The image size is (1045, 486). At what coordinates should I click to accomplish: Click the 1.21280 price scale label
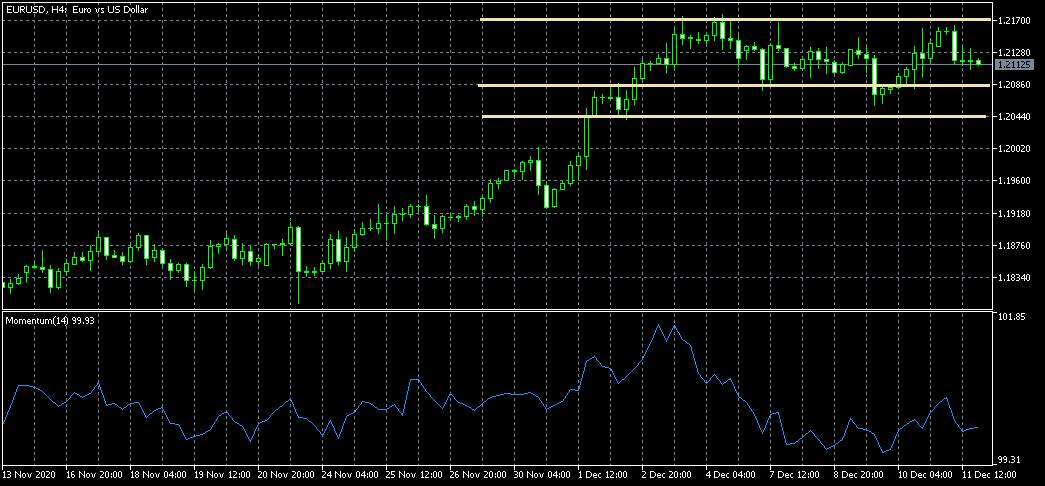click(1012, 53)
